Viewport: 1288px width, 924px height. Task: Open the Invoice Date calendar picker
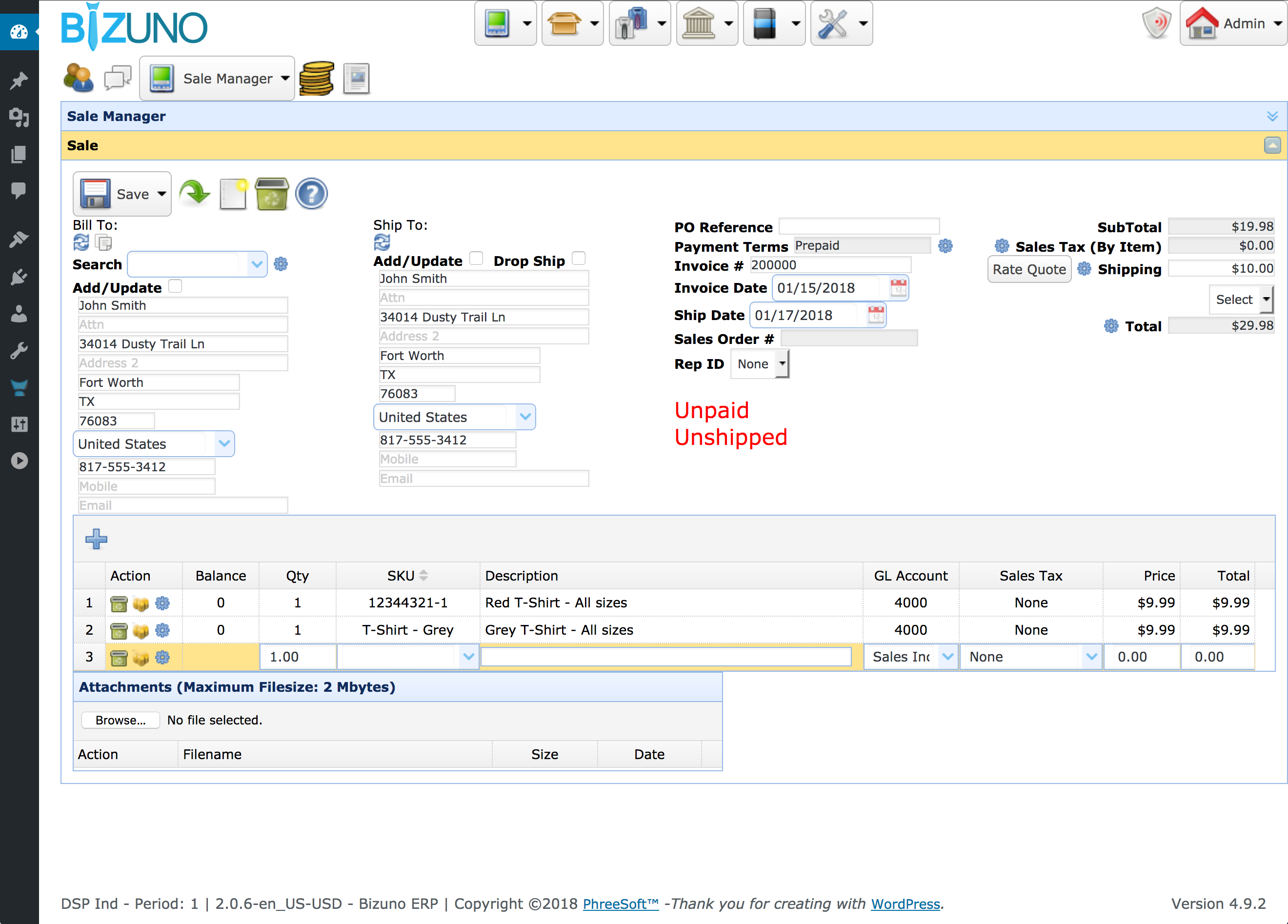point(898,288)
